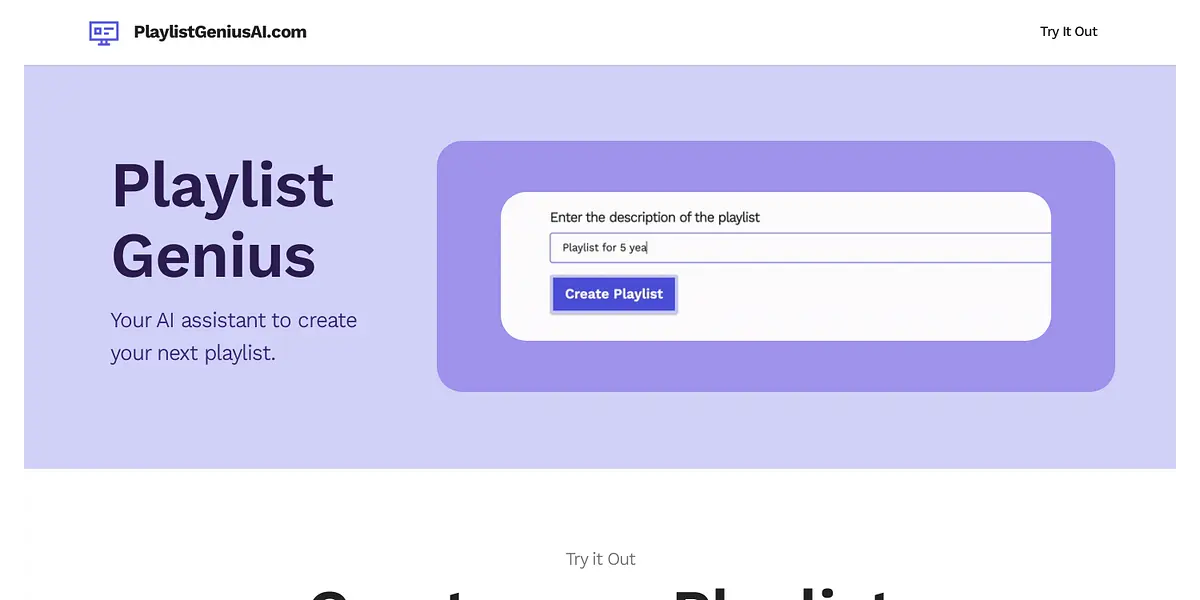Click the "your next playlist." tagline line
The width and height of the screenshot is (1200, 600).
(x=192, y=353)
